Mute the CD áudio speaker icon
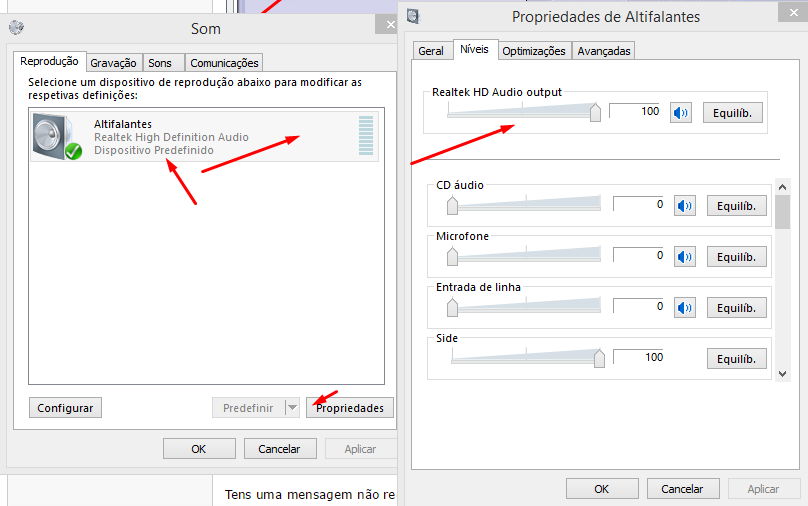The image size is (808, 506). click(x=684, y=206)
